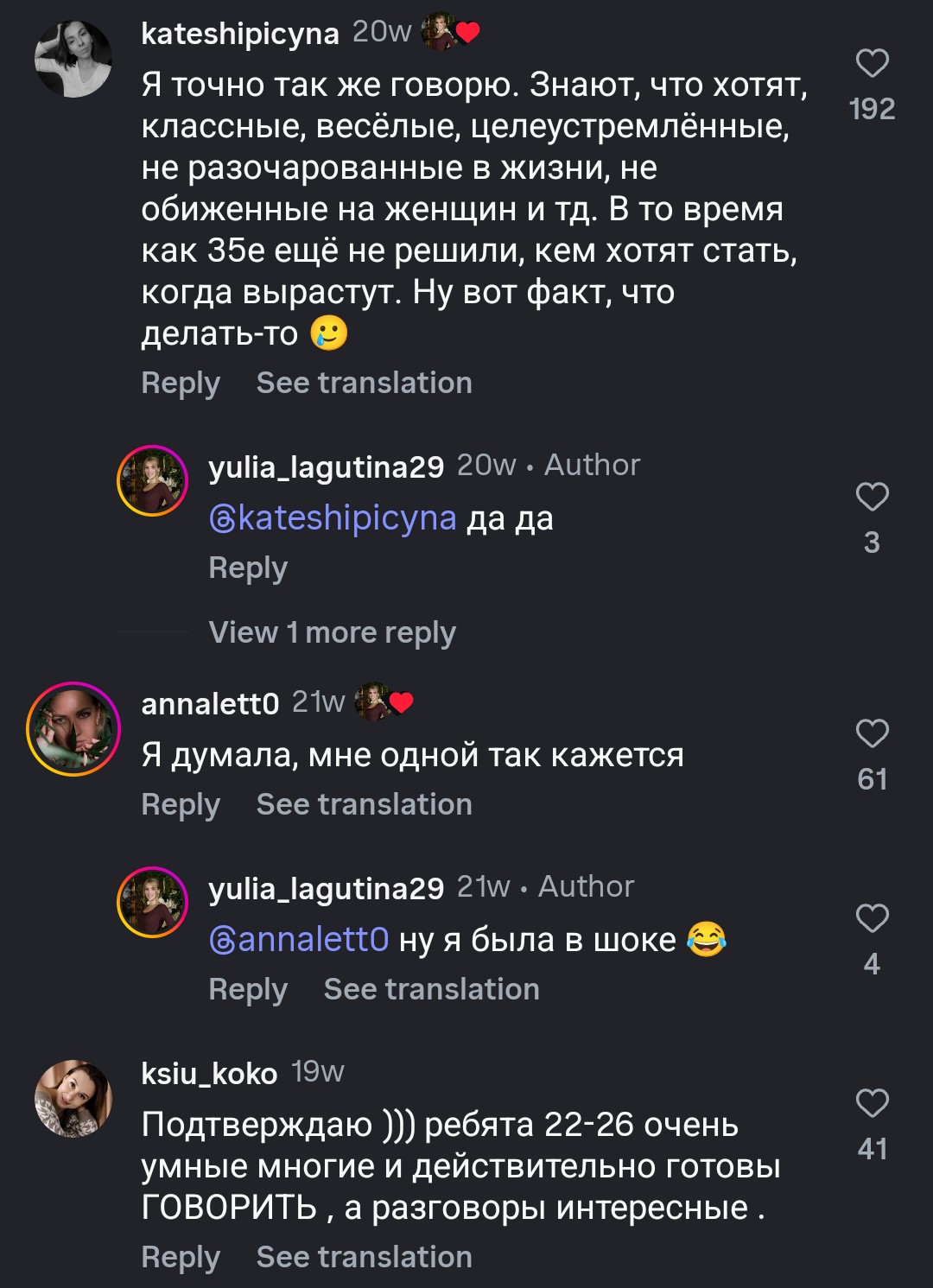Tap heart icon on ksiu_koko's comment
The width and height of the screenshot is (933, 1288).
(x=872, y=1104)
